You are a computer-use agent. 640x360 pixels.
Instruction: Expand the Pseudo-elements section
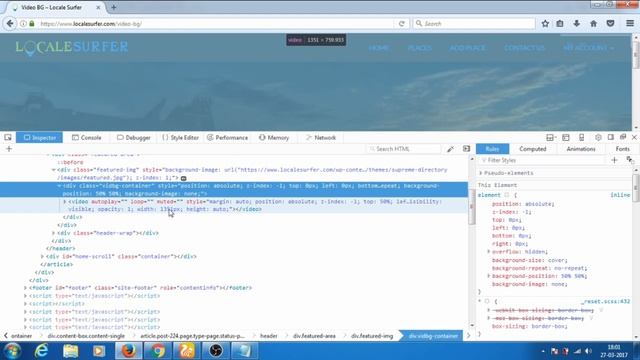(481, 173)
